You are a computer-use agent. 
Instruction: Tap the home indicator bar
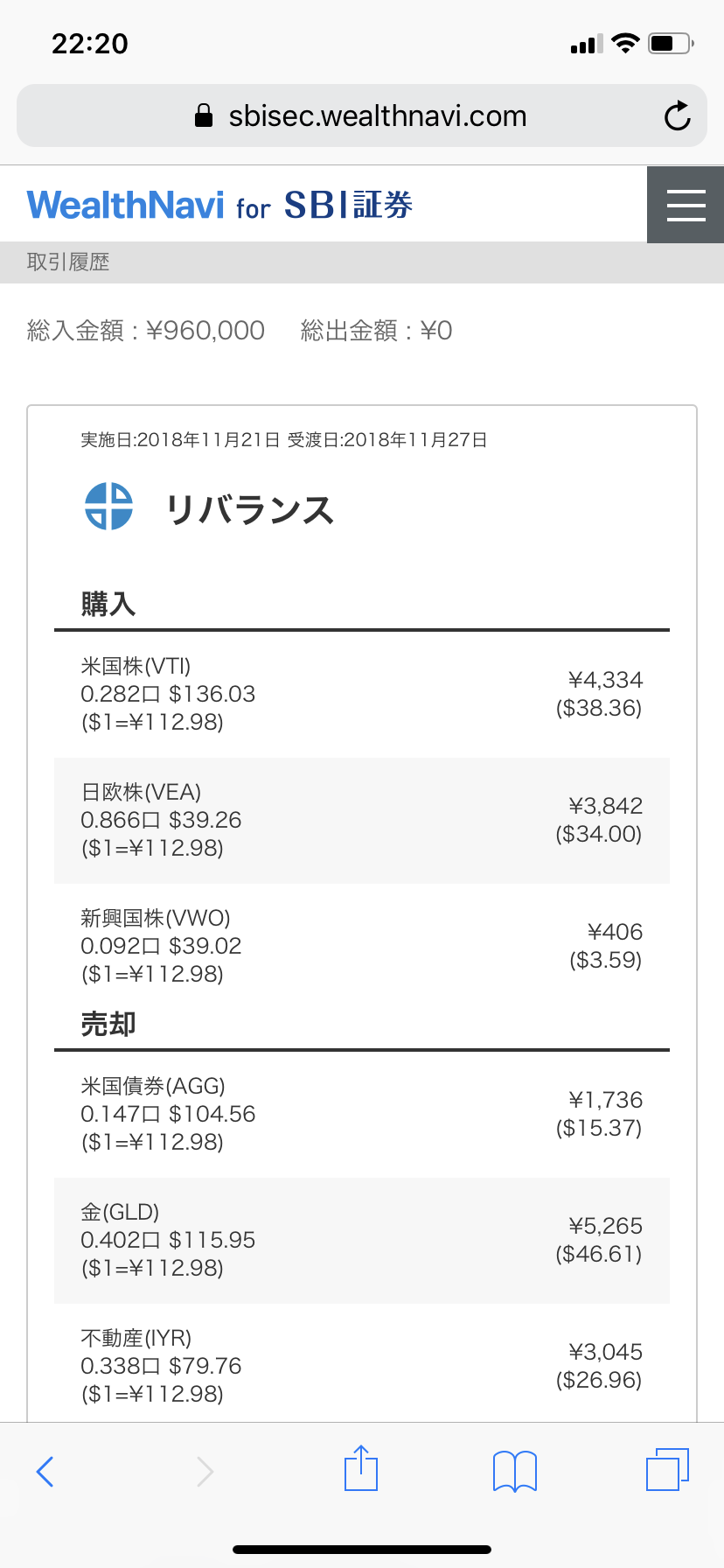(362, 1550)
